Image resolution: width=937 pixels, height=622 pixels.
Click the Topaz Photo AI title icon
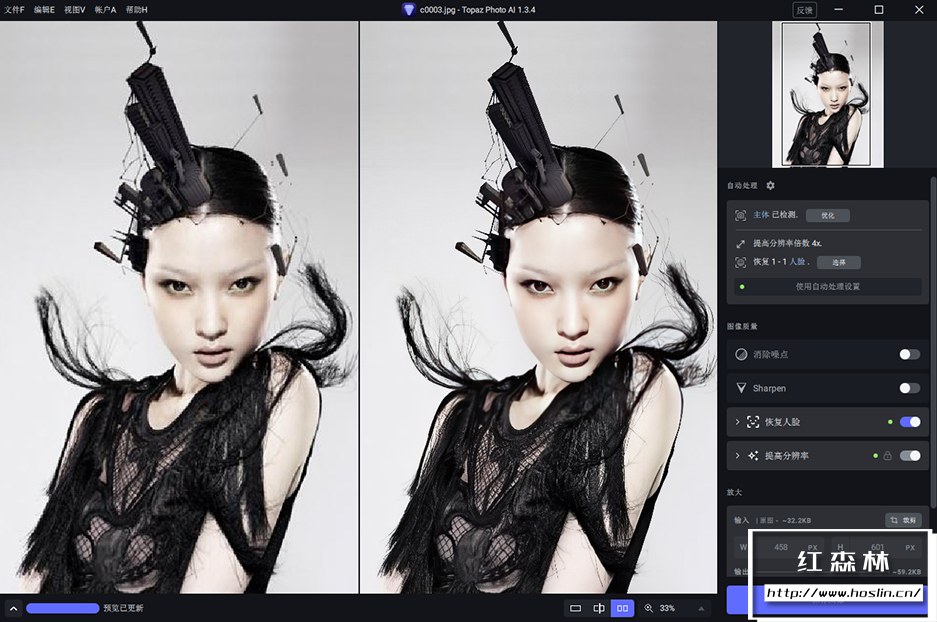[409, 10]
